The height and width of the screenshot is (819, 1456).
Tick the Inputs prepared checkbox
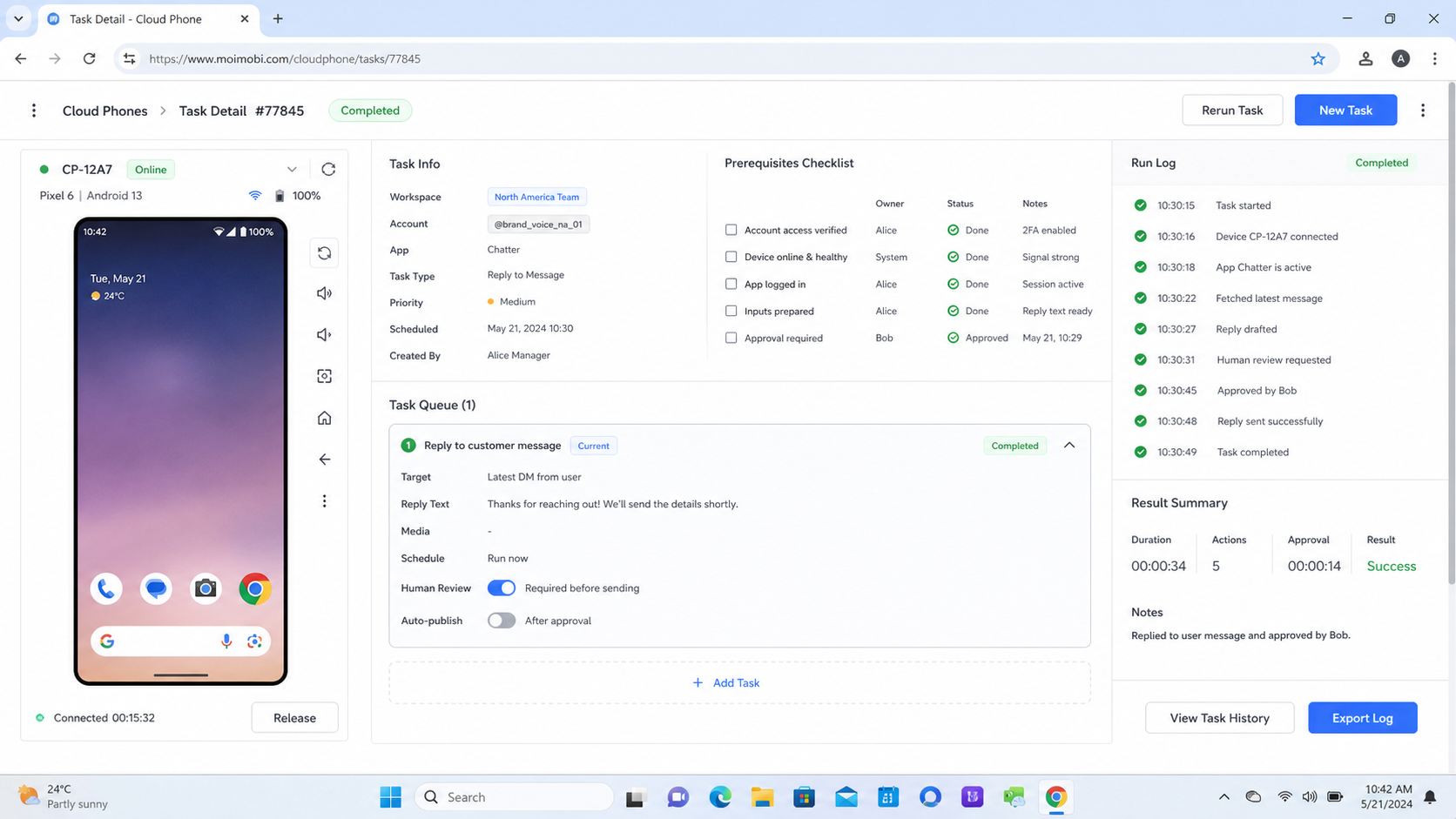[731, 311]
